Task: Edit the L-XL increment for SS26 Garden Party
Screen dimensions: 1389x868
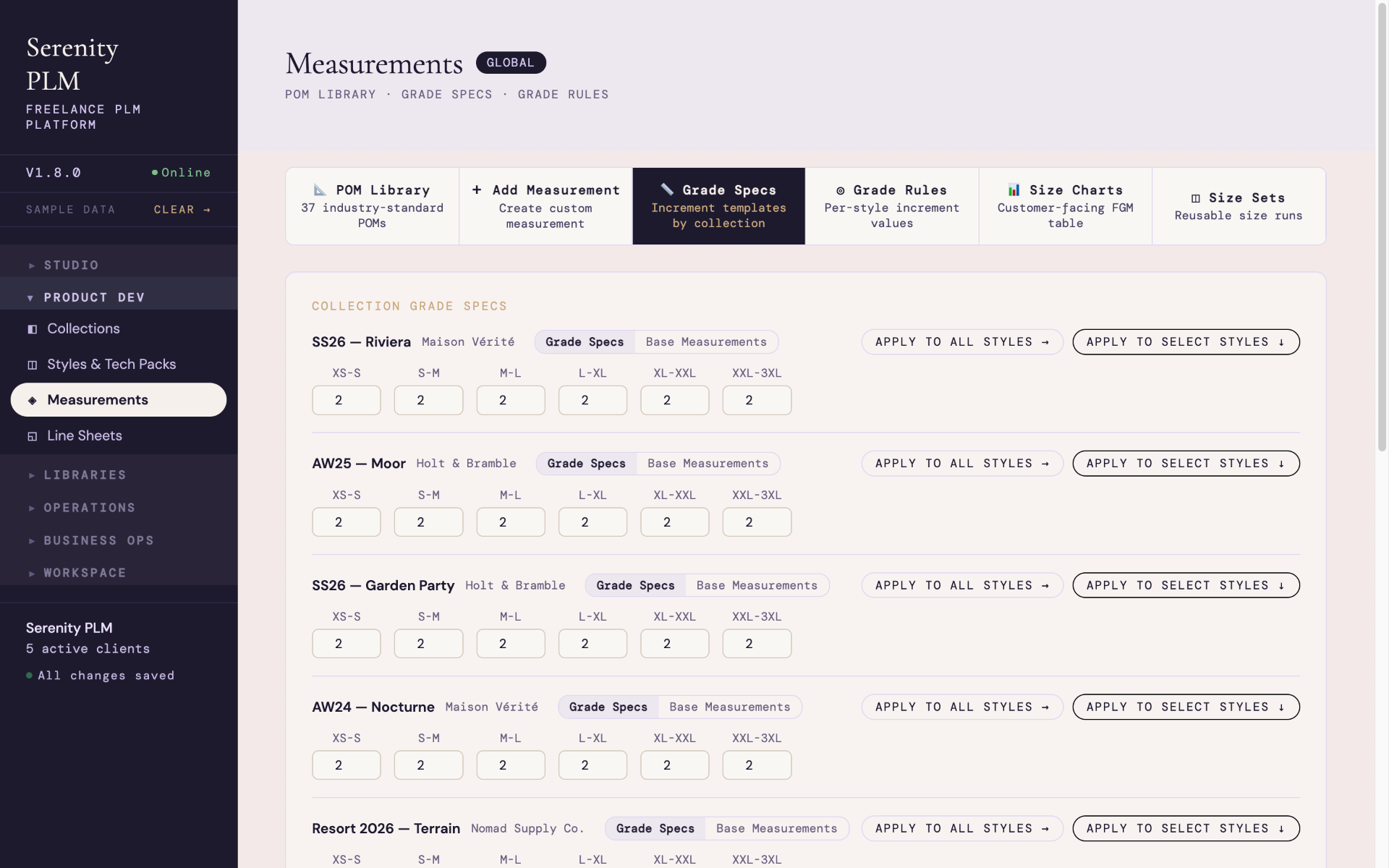Action: click(x=592, y=644)
